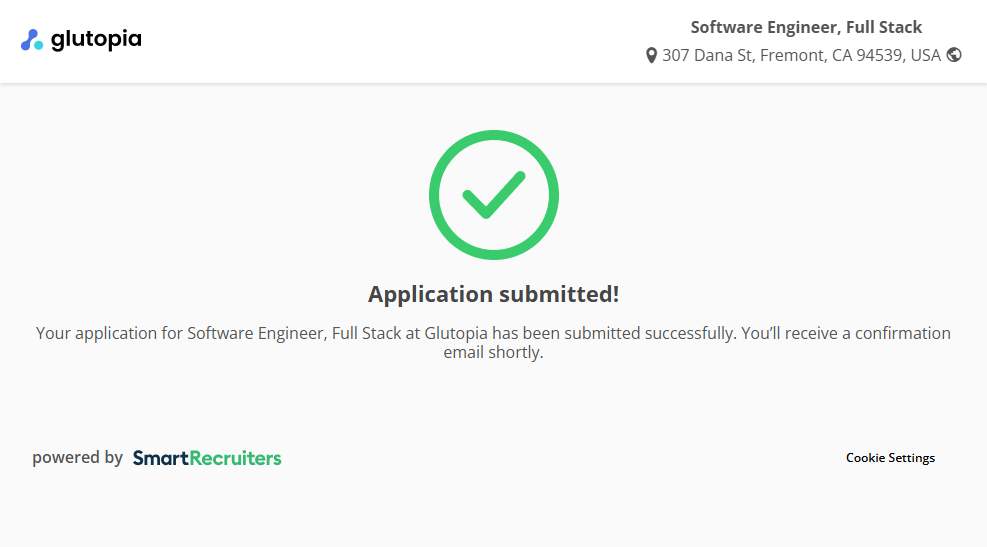The width and height of the screenshot is (987, 547).
Task: Click the location pin icon
Action: coord(652,56)
